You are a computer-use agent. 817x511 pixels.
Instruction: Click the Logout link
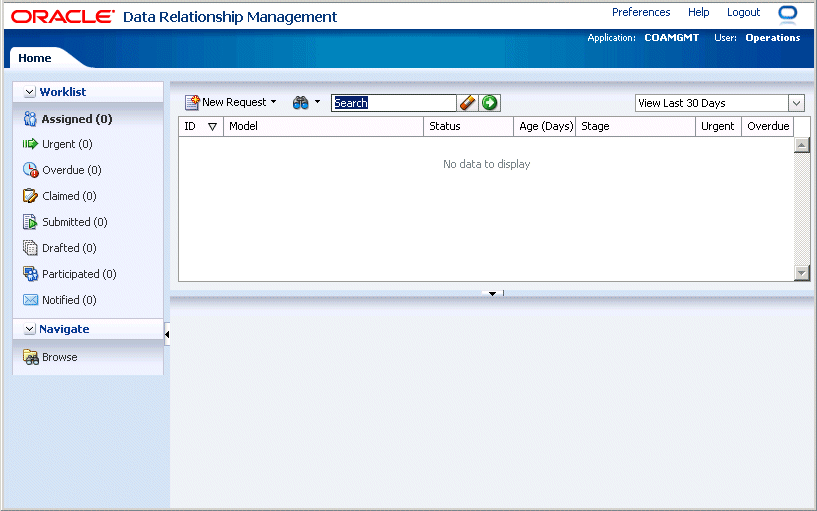pyautogui.click(x=744, y=12)
